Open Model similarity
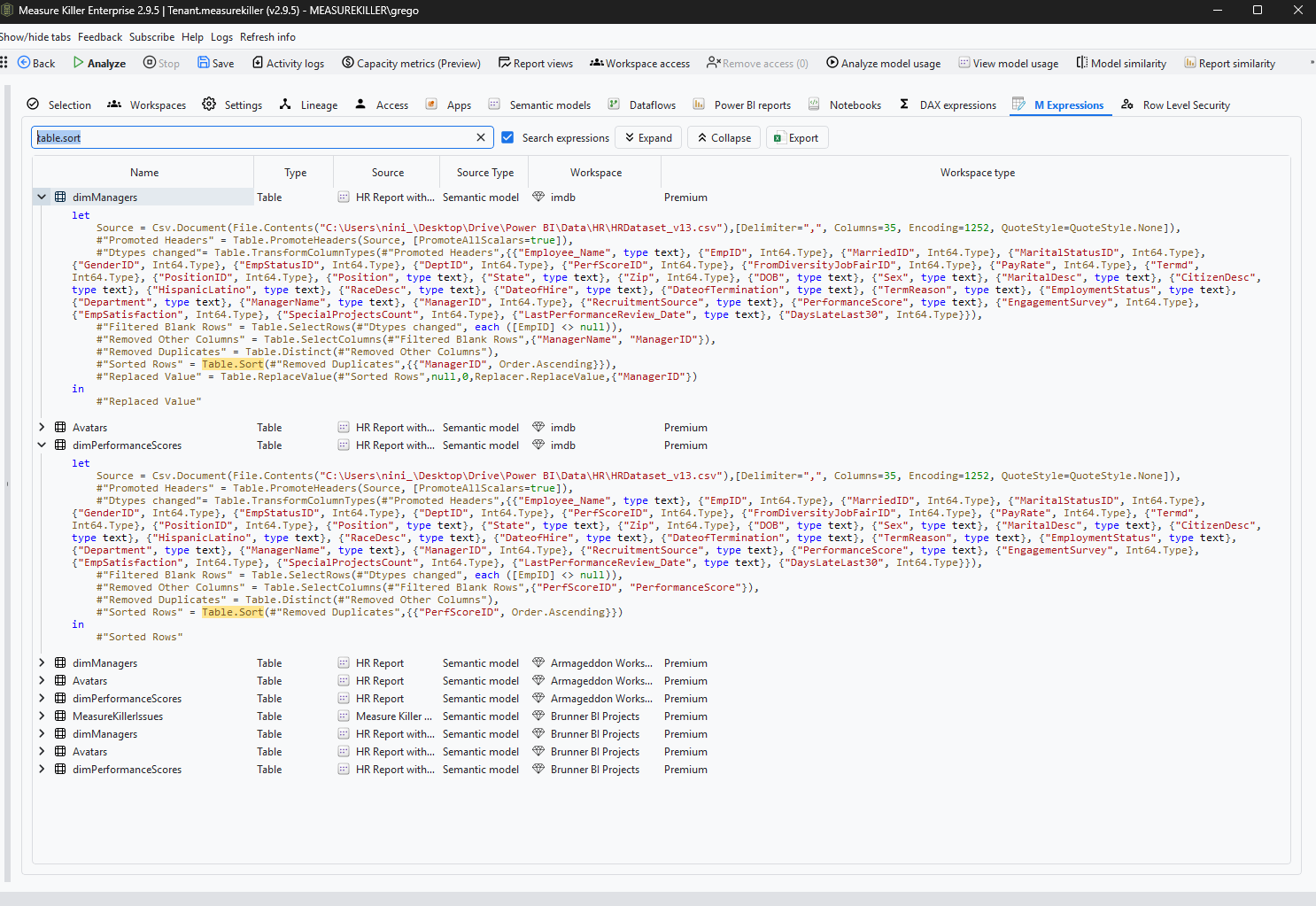1316x906 pixels. [1120, 63]
